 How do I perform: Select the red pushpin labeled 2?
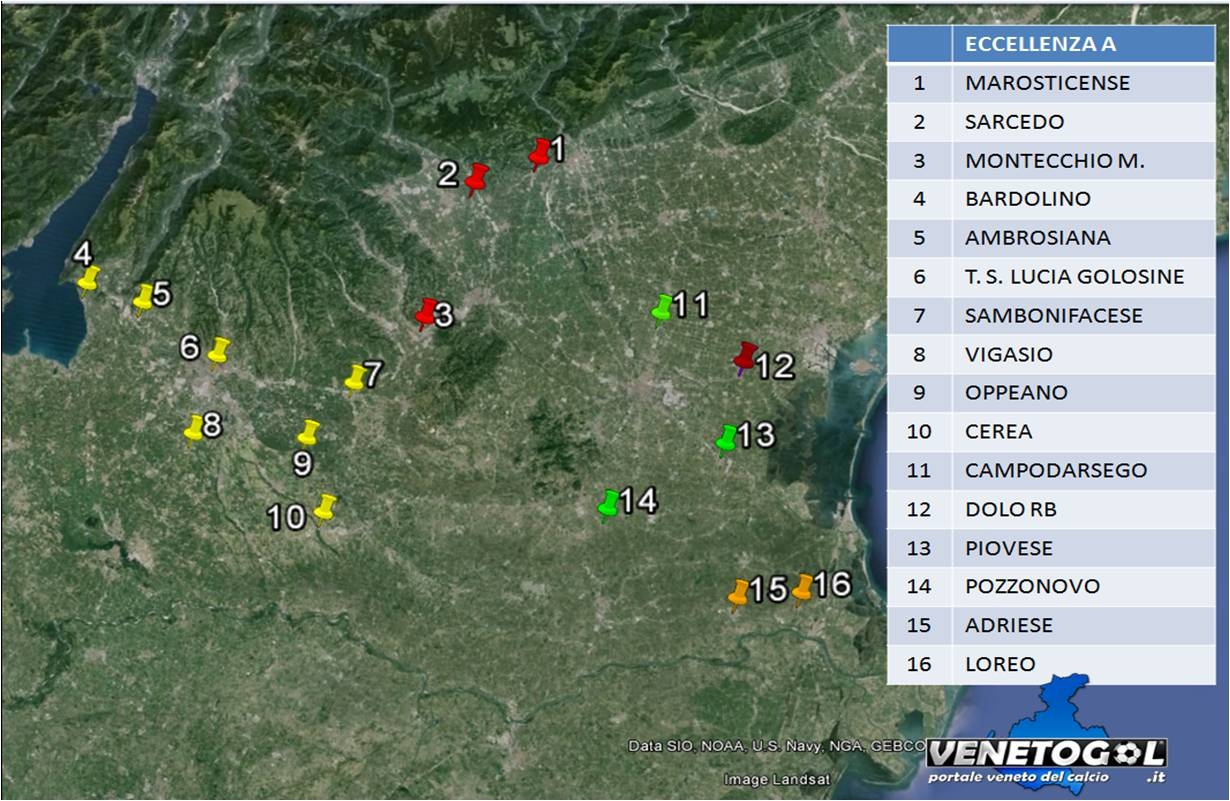(x=477, y=178)
